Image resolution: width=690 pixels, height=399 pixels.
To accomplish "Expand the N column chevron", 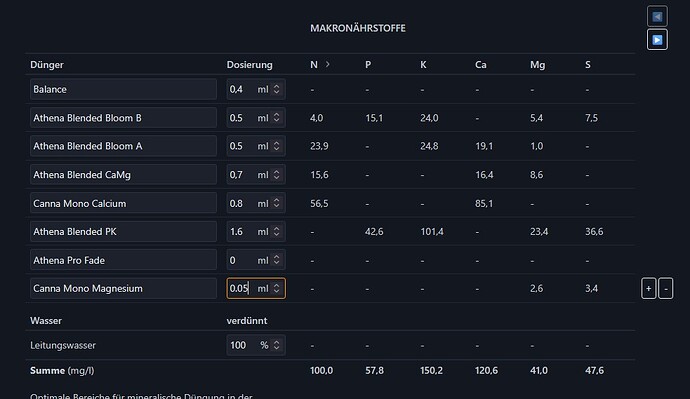I will coord(327,64).
